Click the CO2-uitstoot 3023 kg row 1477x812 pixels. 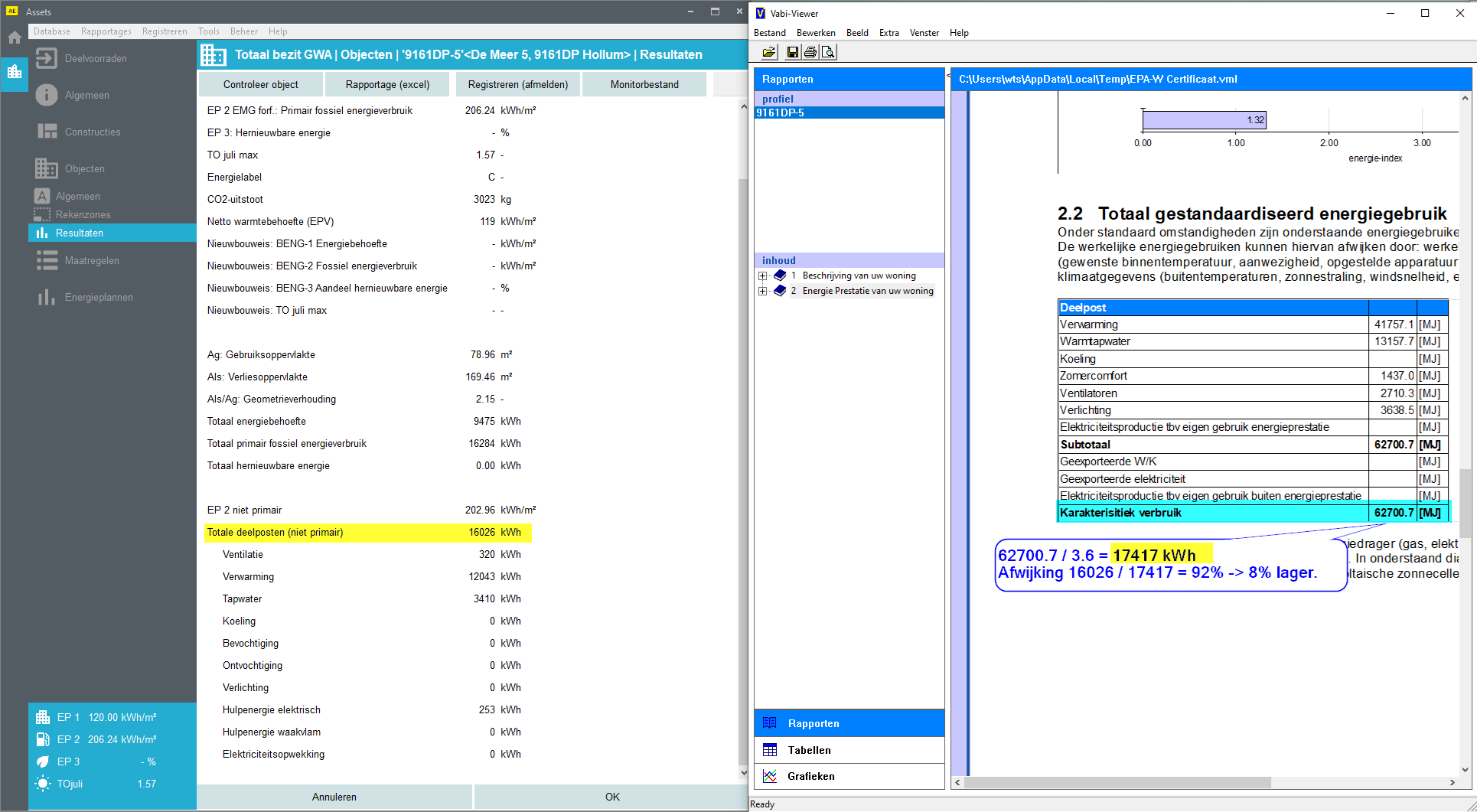359,199
